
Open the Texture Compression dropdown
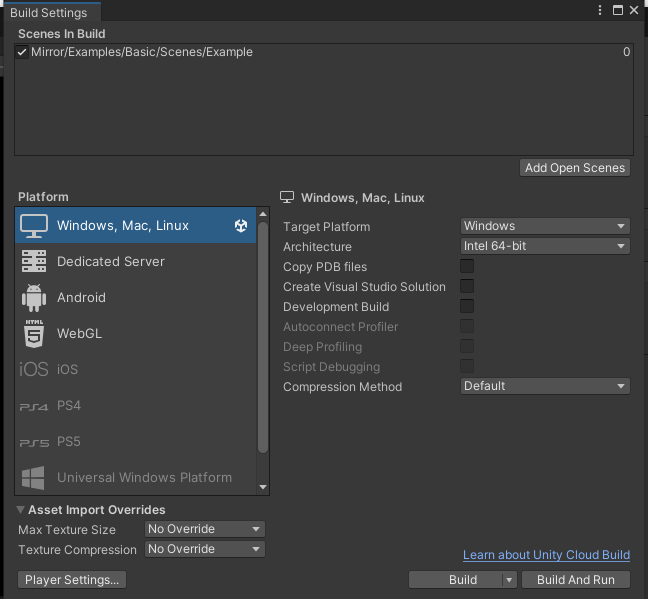coord(205,549)
